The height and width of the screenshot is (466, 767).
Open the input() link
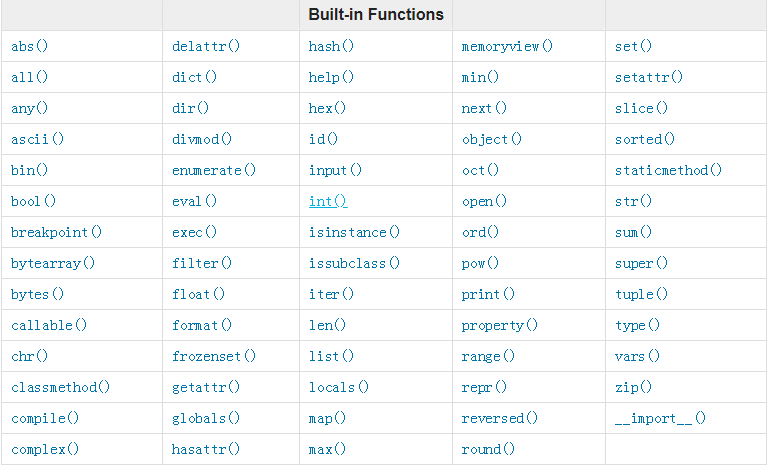tap(335, 170)
